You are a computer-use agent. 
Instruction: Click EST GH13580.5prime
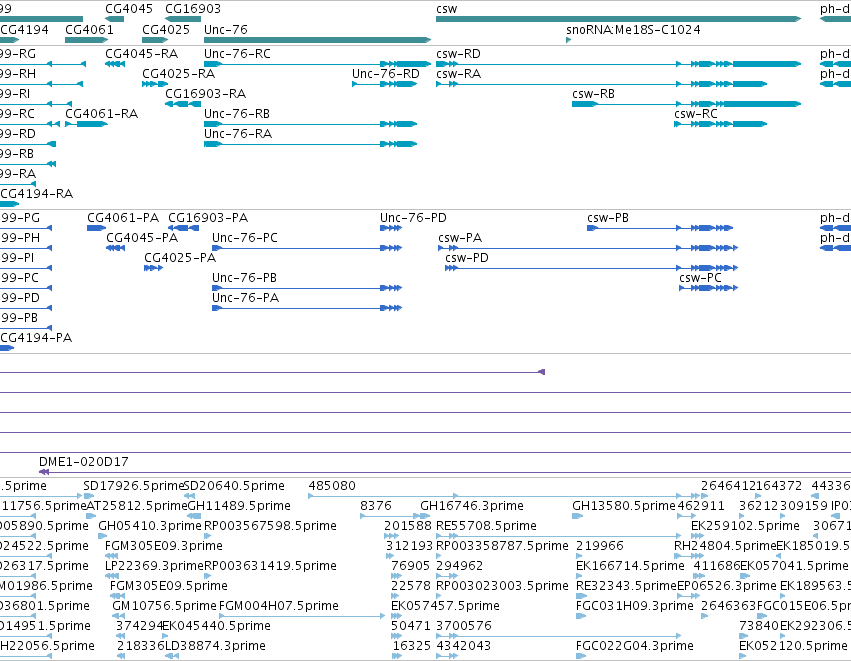(x=577, y=516)
